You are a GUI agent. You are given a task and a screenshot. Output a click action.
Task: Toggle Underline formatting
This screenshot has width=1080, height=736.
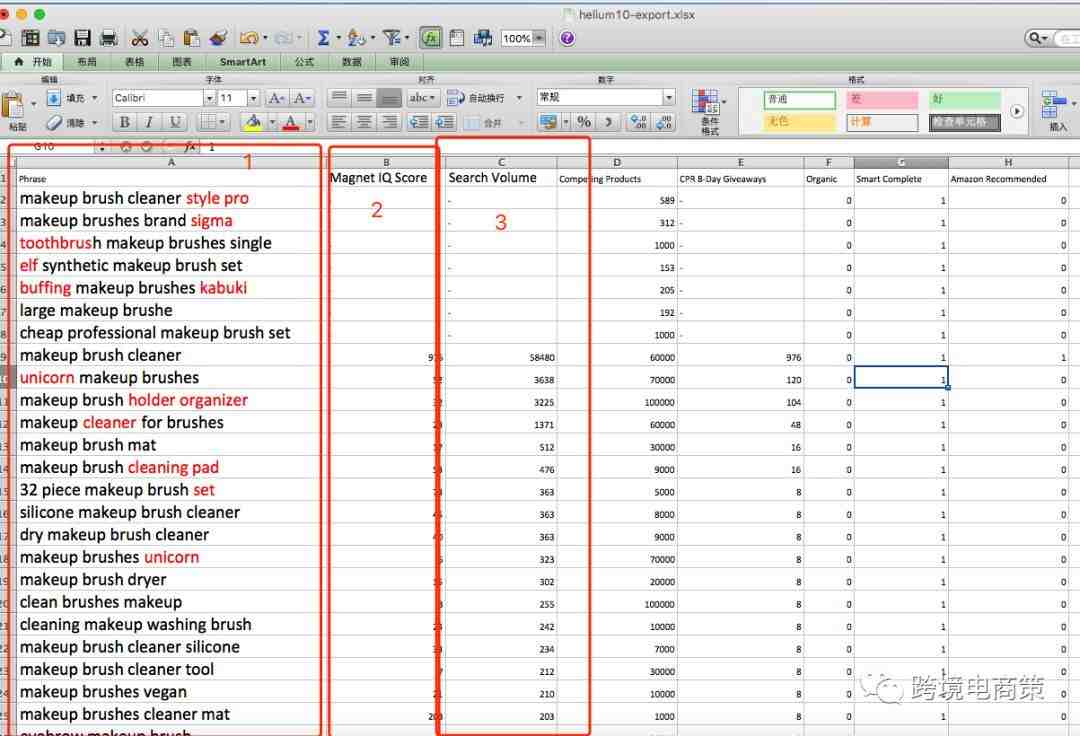[175, 123]
